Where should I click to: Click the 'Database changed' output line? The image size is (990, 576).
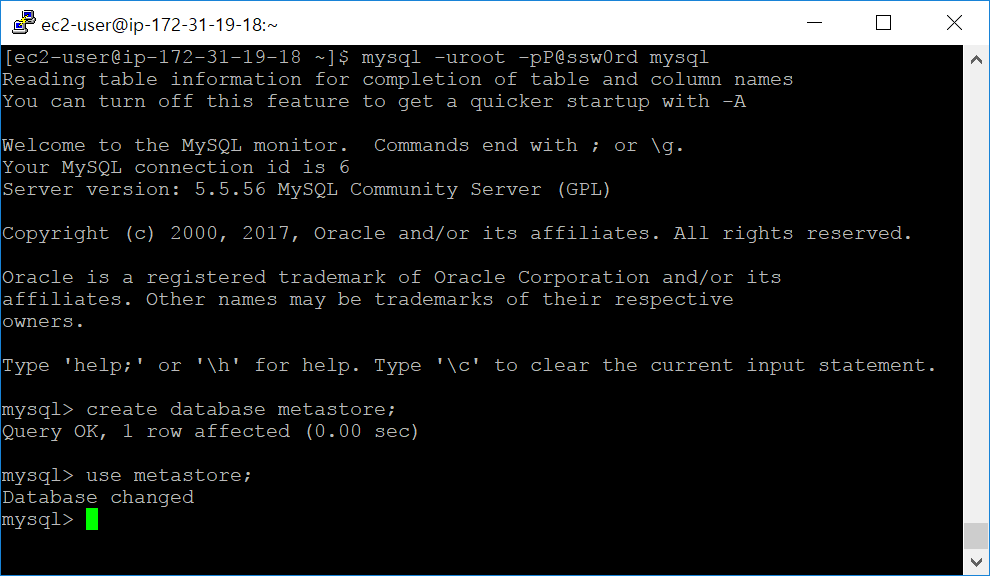point(98,498)
